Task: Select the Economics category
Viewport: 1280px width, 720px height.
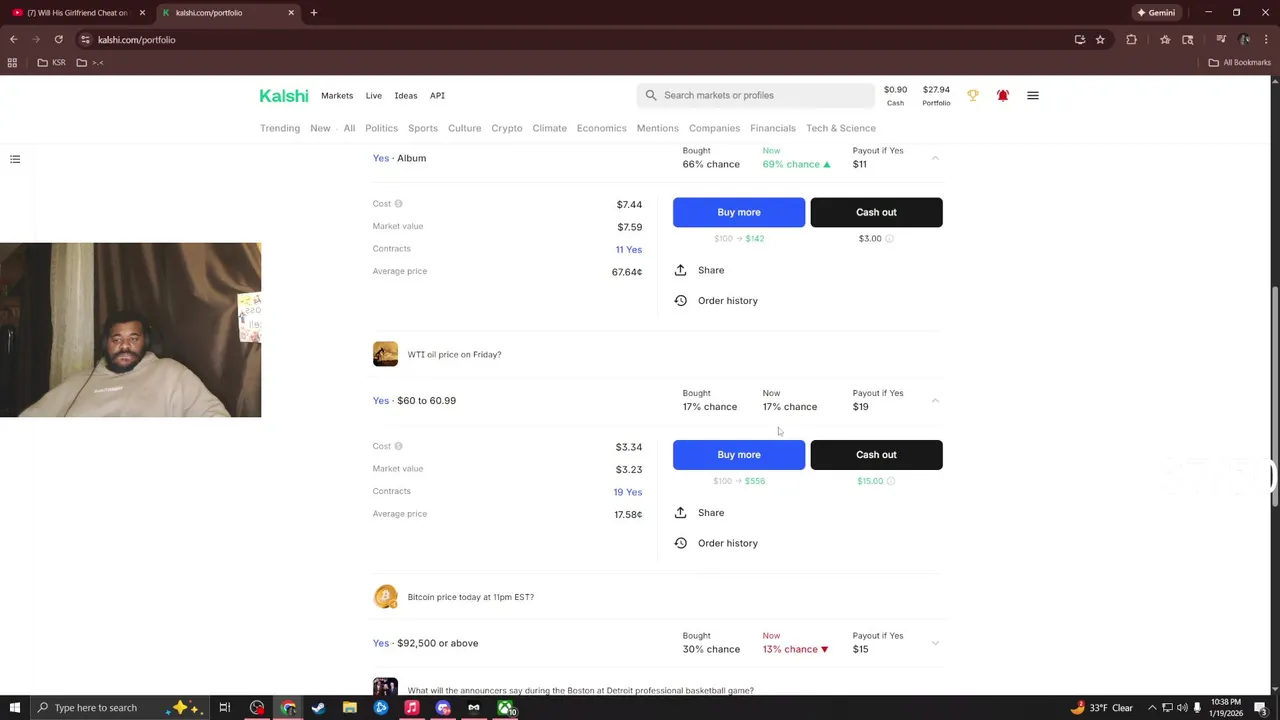Action: [601, 128]
